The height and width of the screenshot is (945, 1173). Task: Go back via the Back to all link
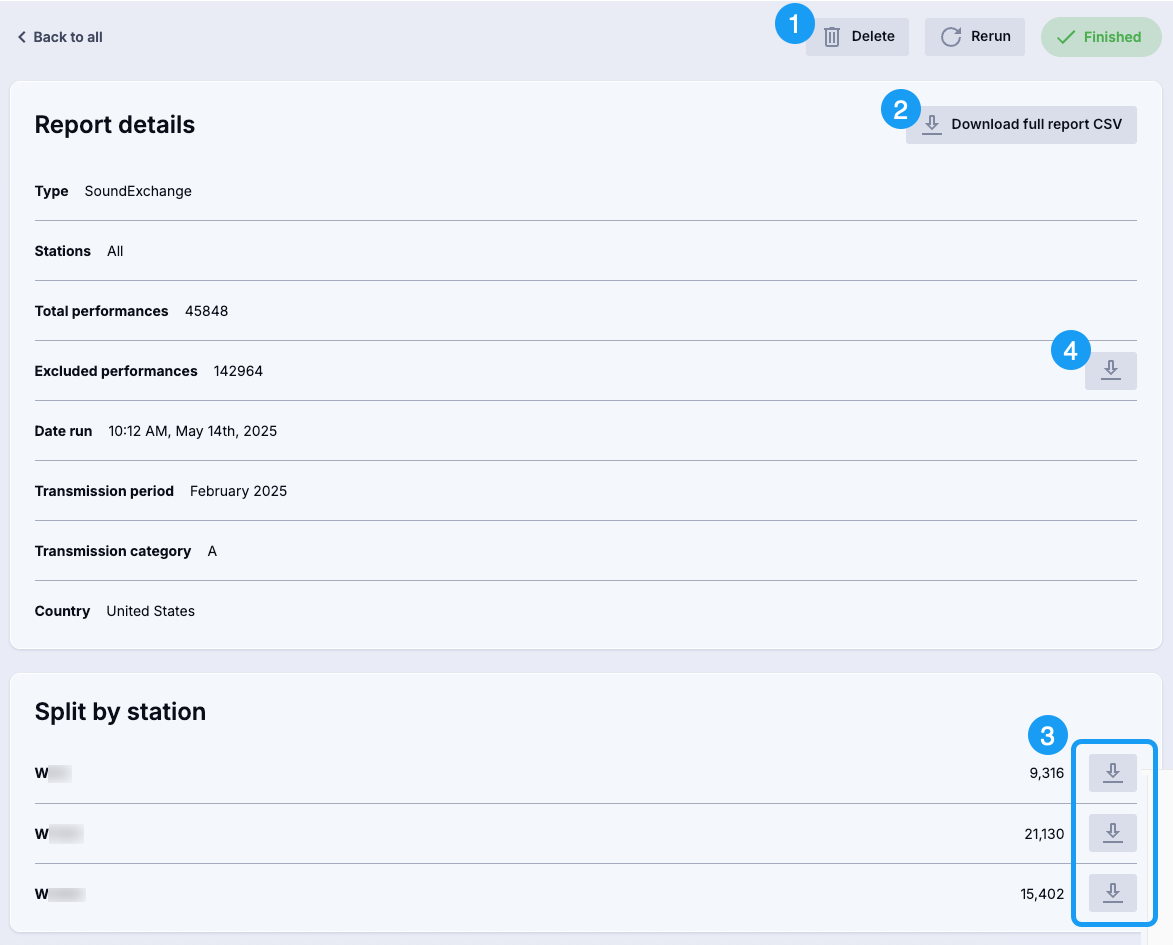click(60, 37)
